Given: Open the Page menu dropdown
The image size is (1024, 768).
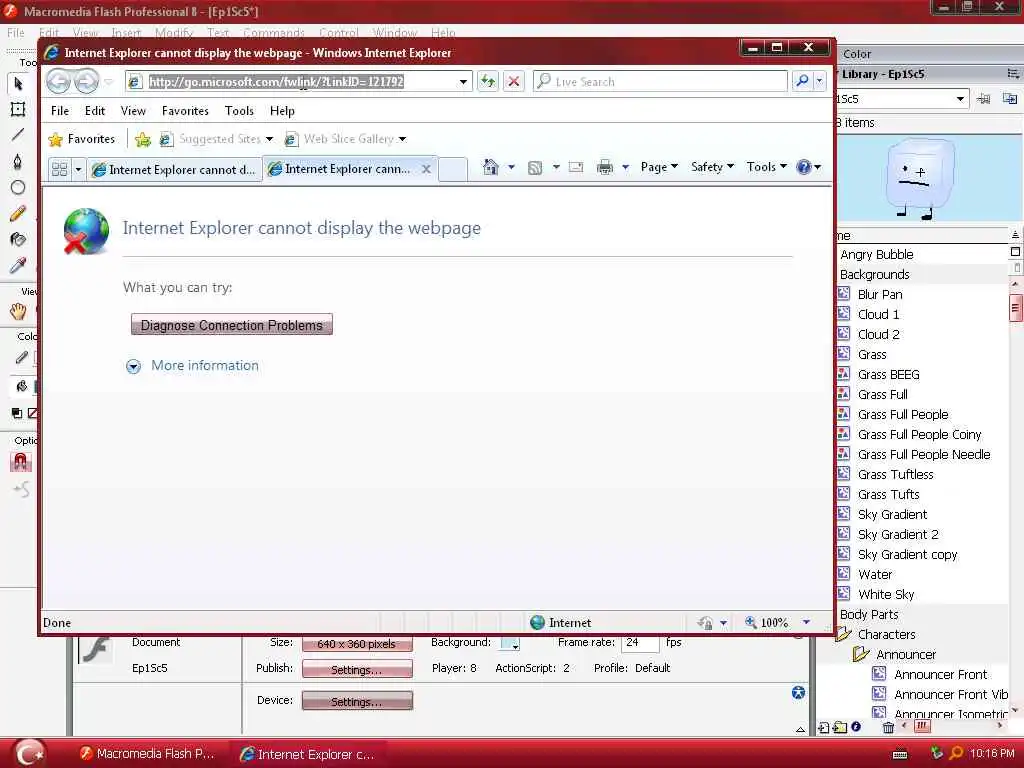Looking at the screenshot, I should [659, 167].
